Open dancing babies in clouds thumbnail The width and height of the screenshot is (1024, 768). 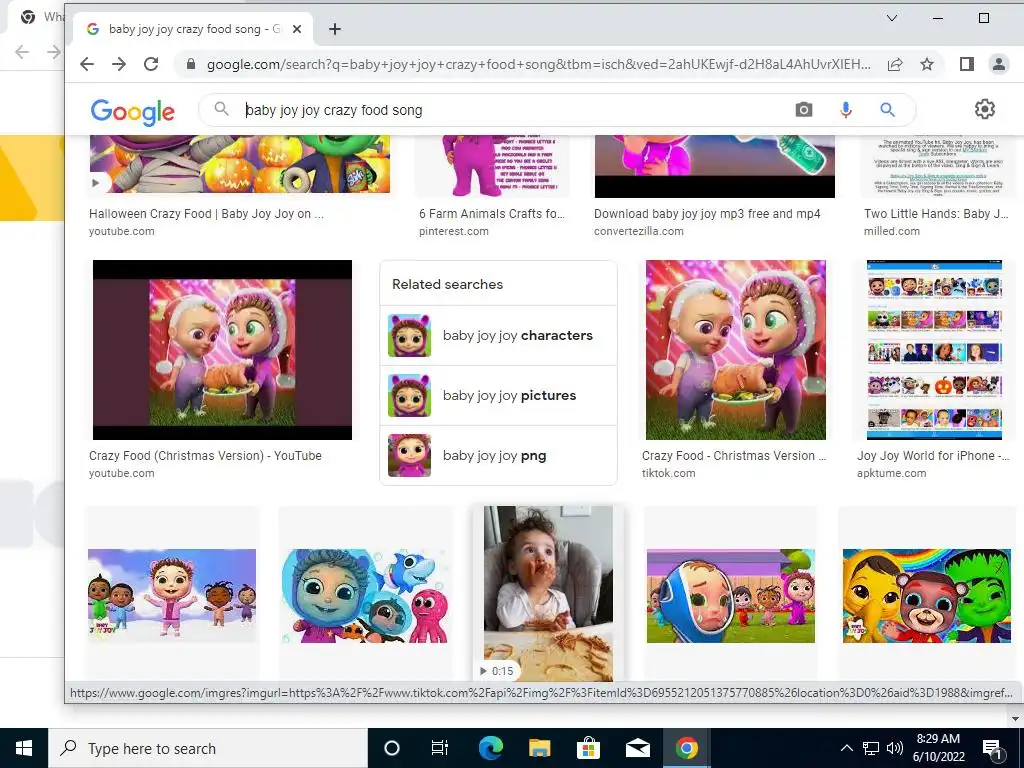pyautogui.click(x=172, y=596)
